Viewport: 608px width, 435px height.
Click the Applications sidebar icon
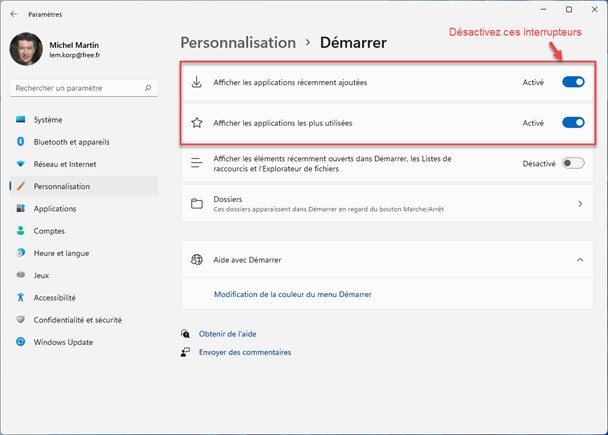coord(20,209)
